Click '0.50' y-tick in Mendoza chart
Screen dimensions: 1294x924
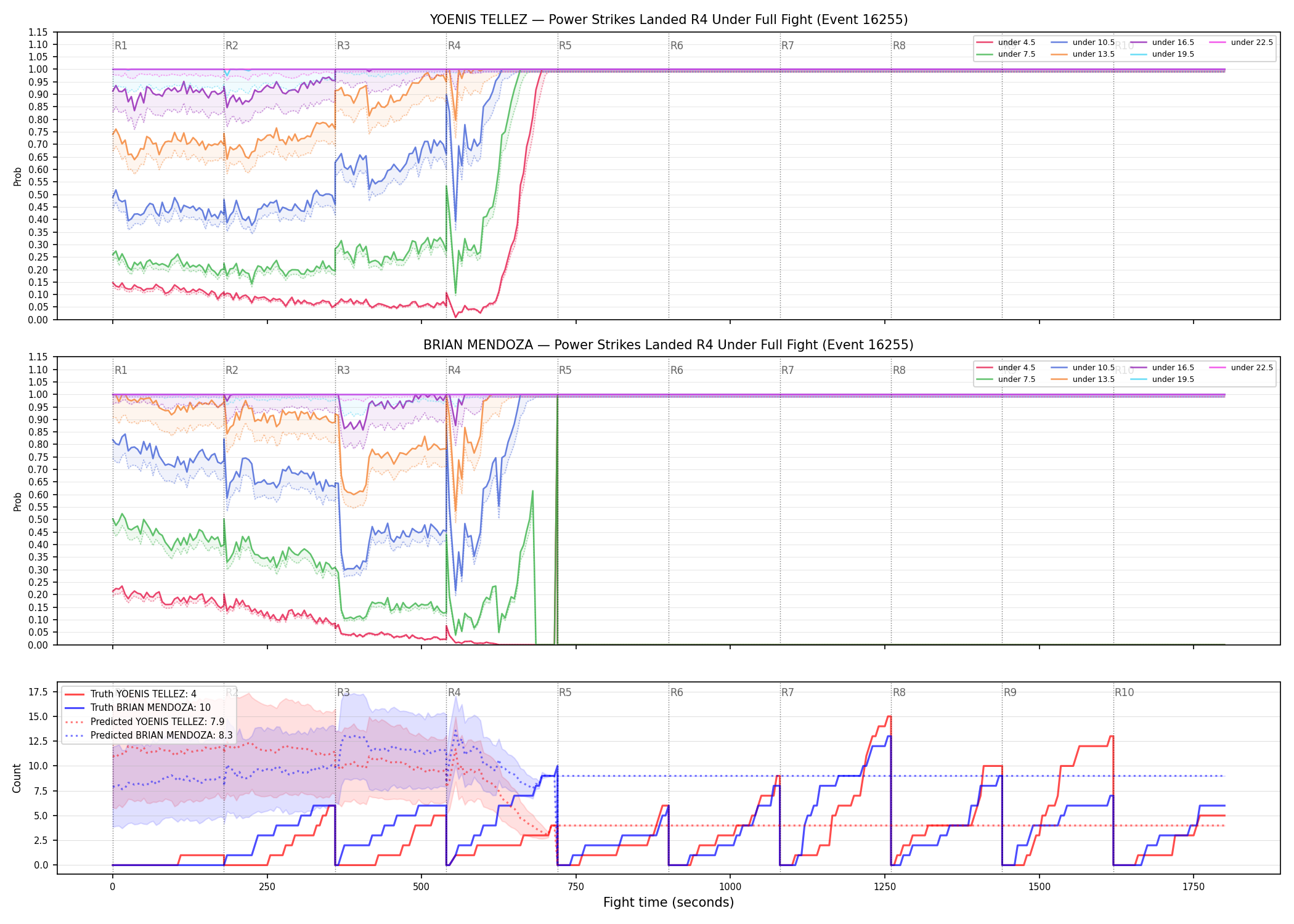click(38, 520)
